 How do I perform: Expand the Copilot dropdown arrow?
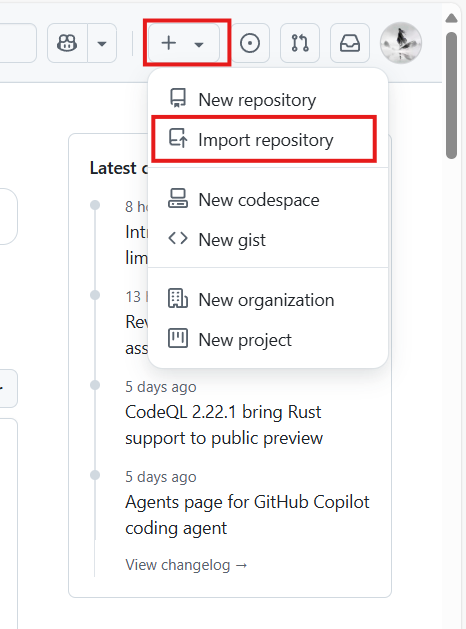point(102,43)
